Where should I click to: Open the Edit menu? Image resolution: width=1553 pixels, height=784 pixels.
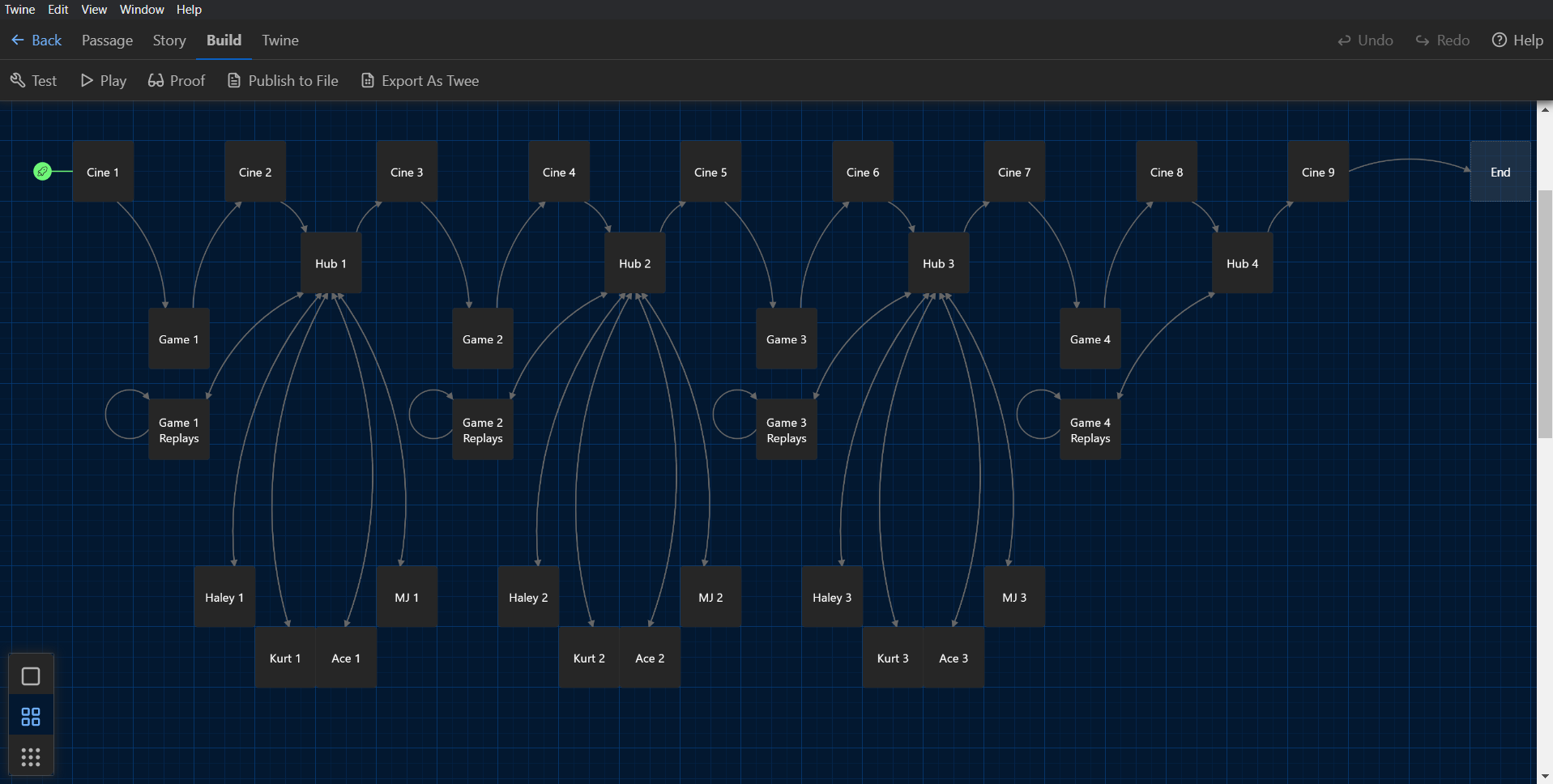pos(57,9)
